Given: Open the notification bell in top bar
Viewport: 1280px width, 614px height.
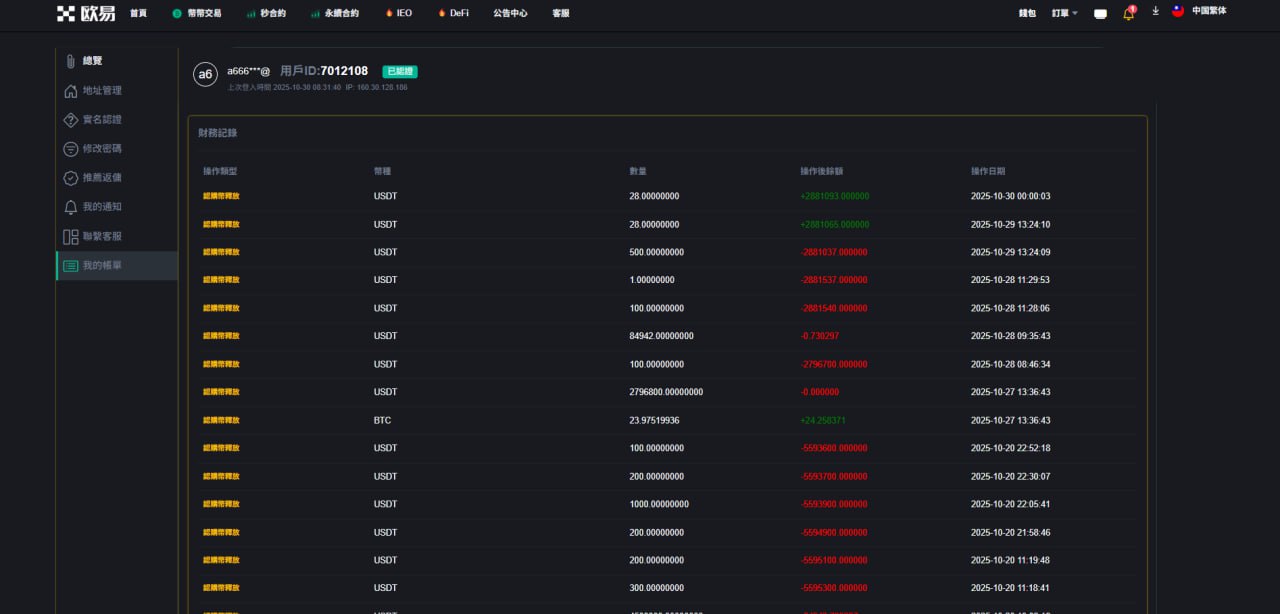Looking at the screenshot, I should [1129, 13].
